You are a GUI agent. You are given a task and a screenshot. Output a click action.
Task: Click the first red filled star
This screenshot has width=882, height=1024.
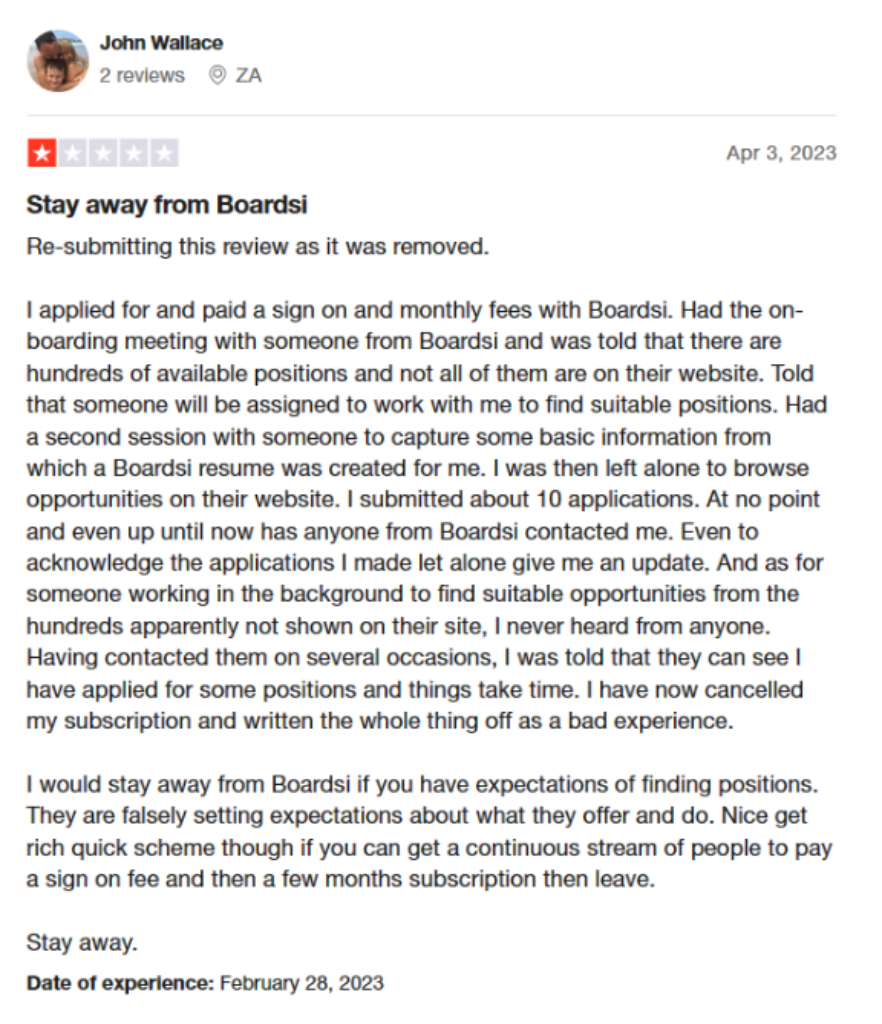[42, 153]
